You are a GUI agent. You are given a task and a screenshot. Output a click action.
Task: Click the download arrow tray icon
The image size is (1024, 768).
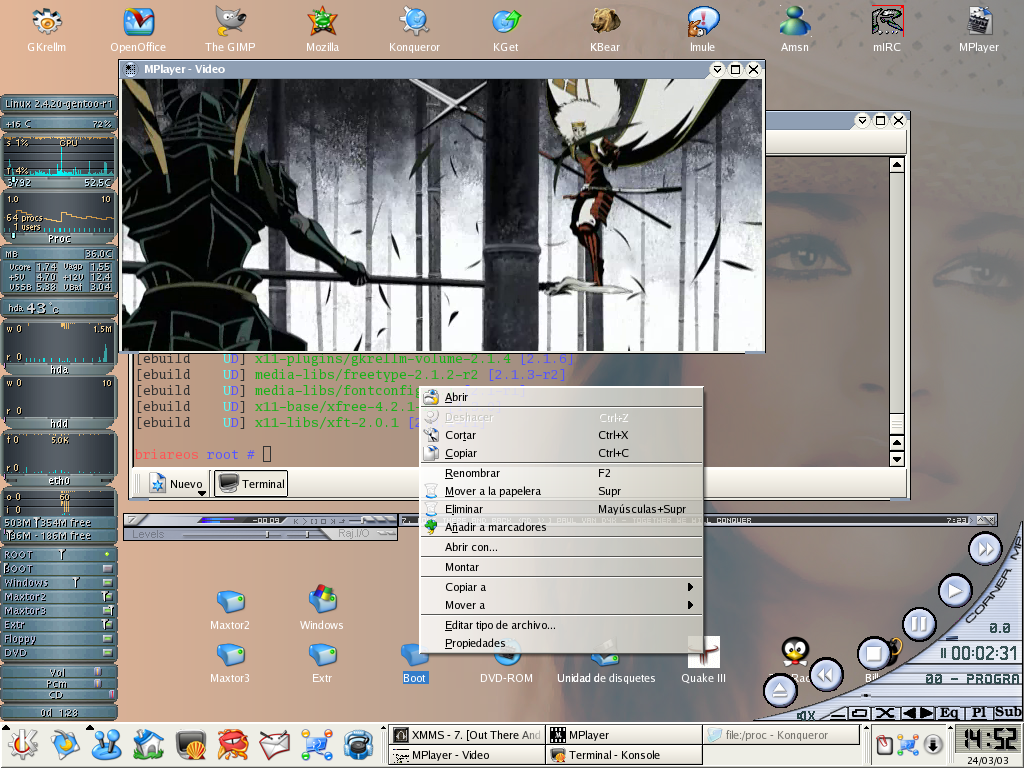tap(933, 744)
